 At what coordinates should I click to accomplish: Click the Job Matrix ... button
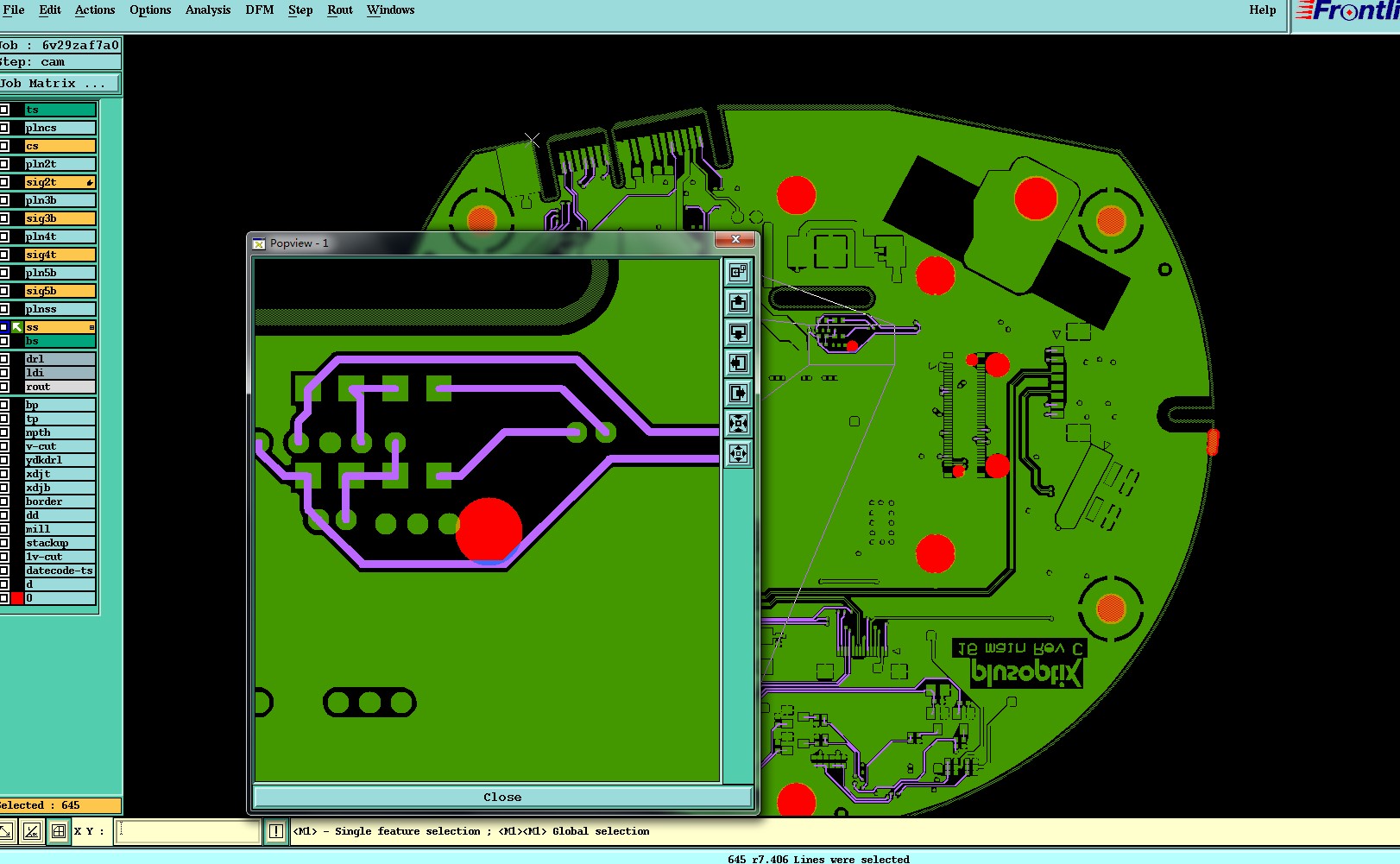click(60, 84)
